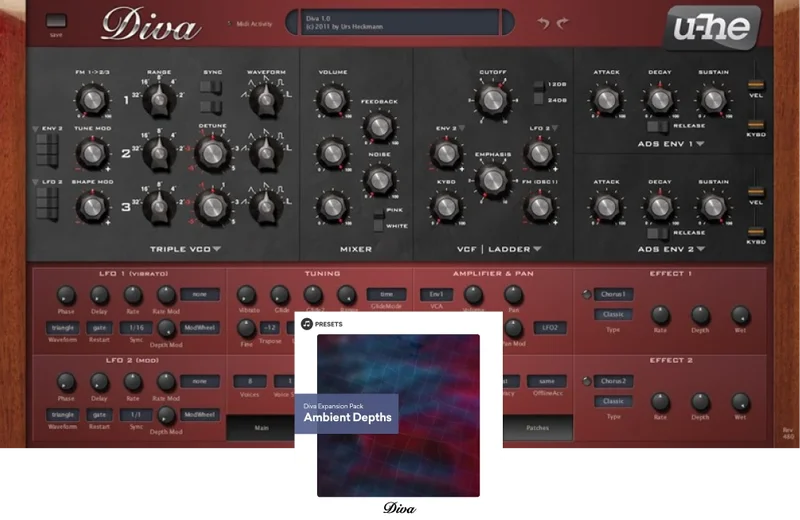The image size is (800, 520).
Task: Click ADS ENV 1 Sustain knob
Action: tap(713, 100)
